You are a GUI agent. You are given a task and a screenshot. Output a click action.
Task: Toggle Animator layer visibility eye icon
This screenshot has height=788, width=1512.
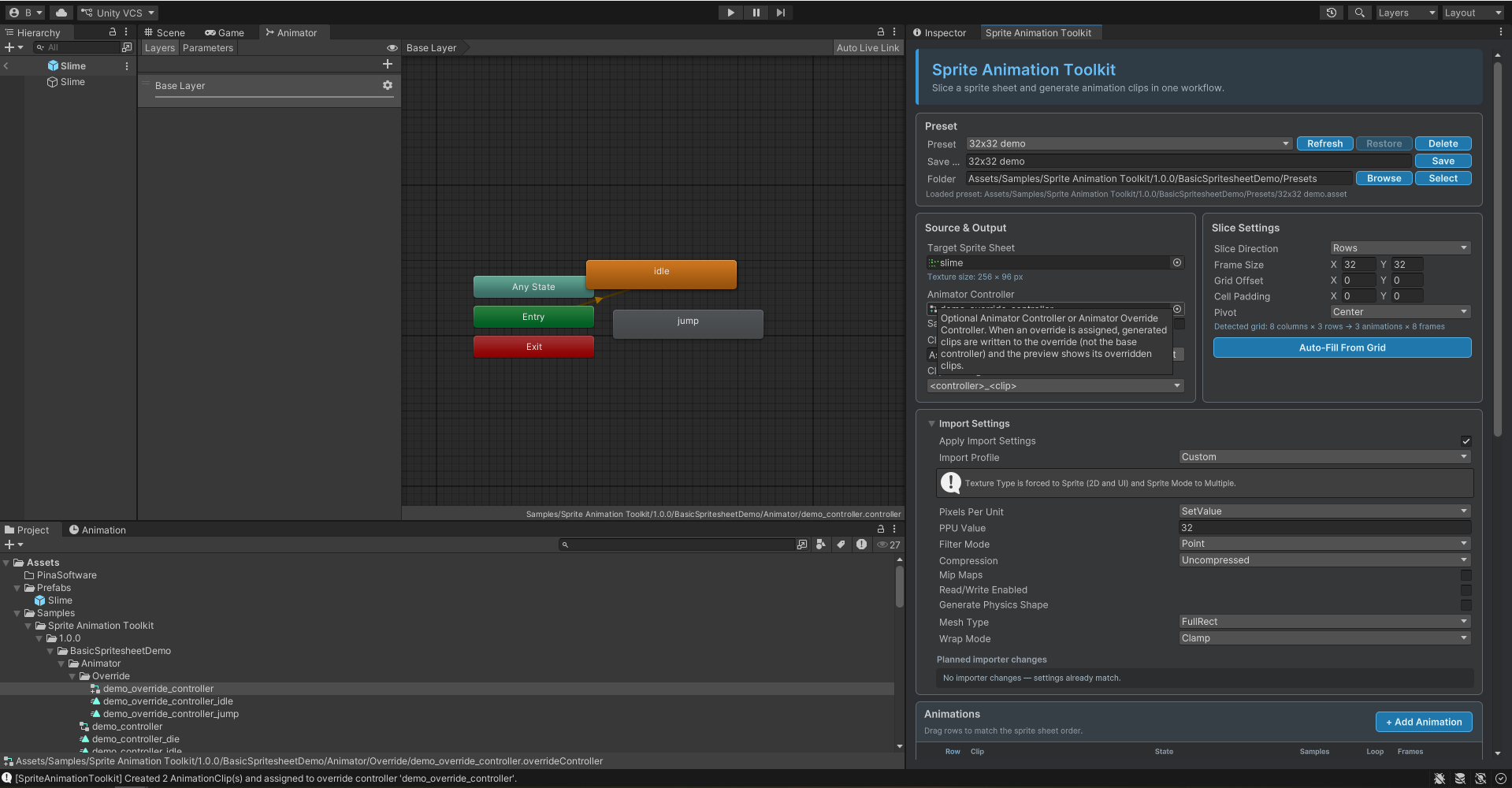[392, 48]
